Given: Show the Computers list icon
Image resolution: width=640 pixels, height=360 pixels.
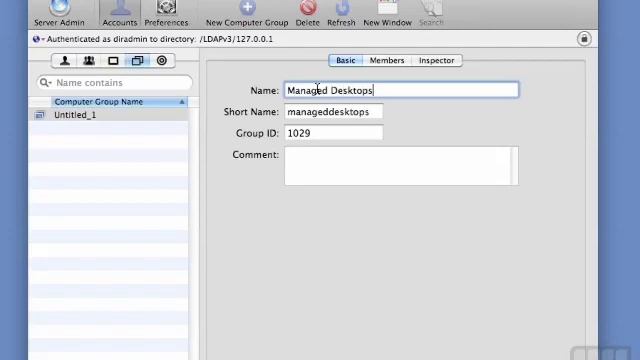Looking at the screenshot, I should [113, 61].
